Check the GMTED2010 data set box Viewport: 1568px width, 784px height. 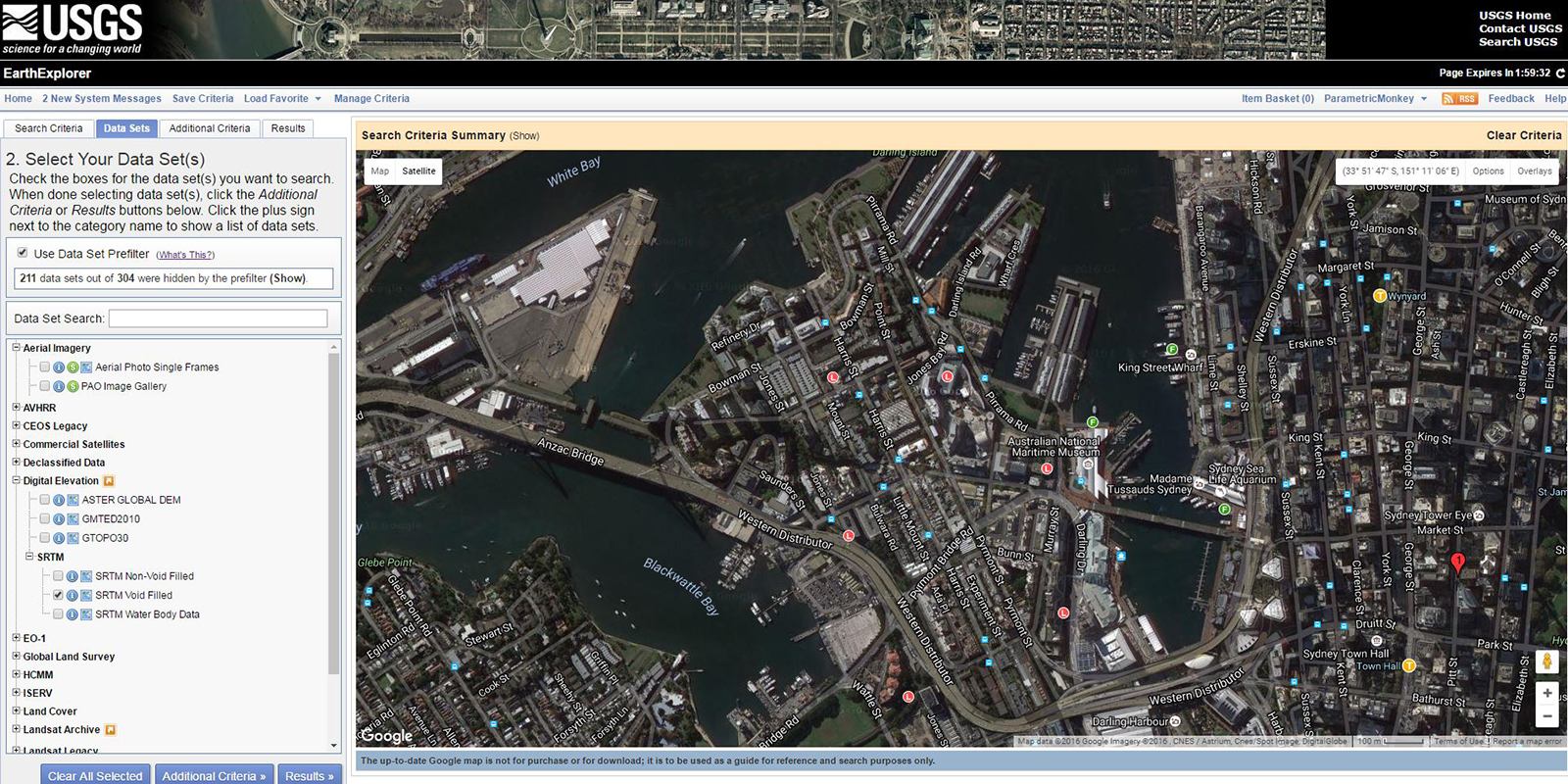[x=45, y=518]
